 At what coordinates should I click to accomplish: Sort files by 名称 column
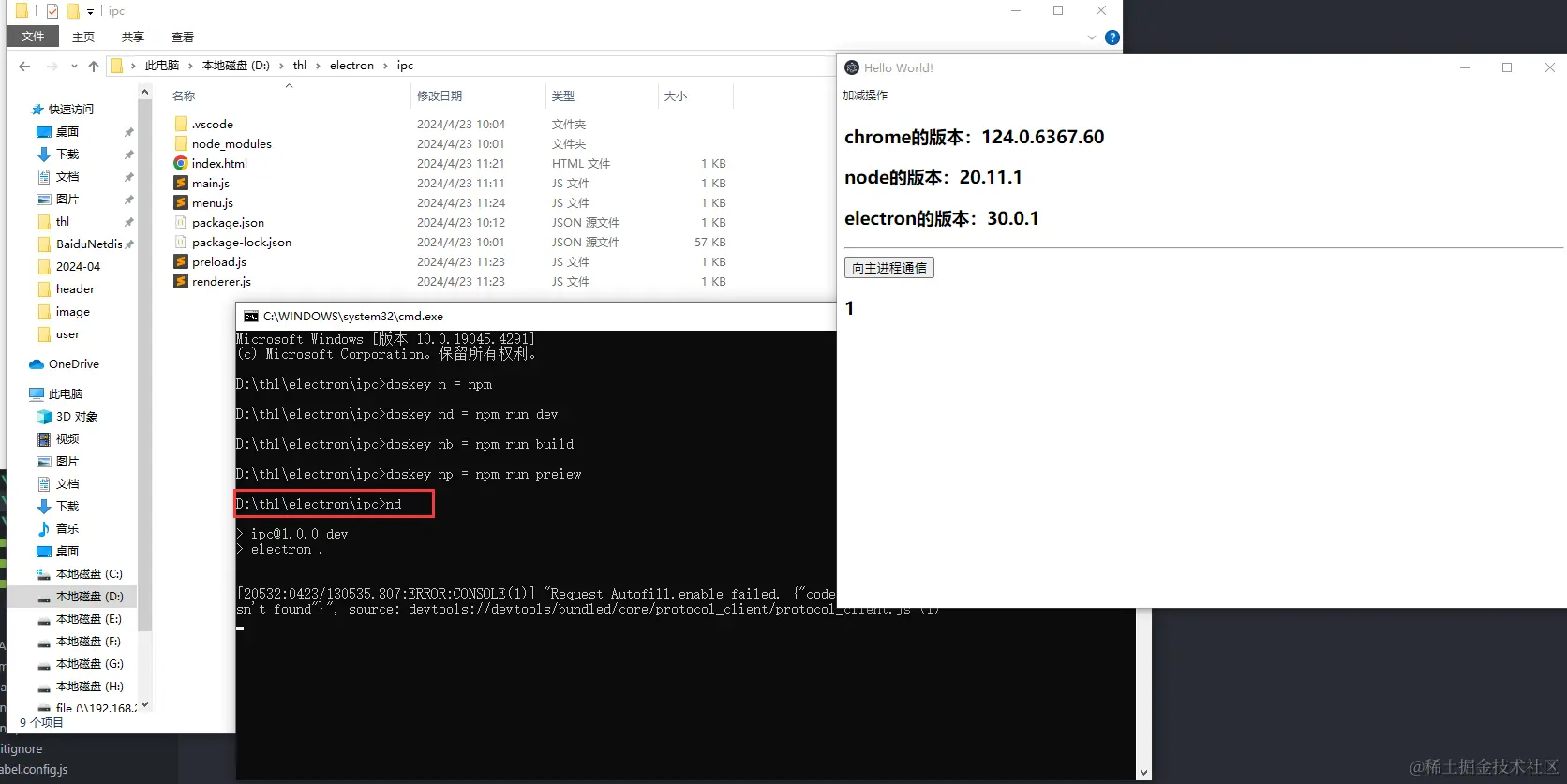[184, 96]
